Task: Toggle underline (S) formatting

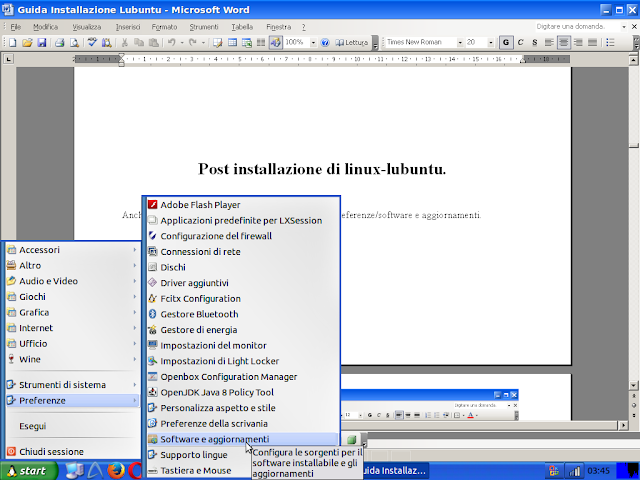Action: [x=535, y=42]
